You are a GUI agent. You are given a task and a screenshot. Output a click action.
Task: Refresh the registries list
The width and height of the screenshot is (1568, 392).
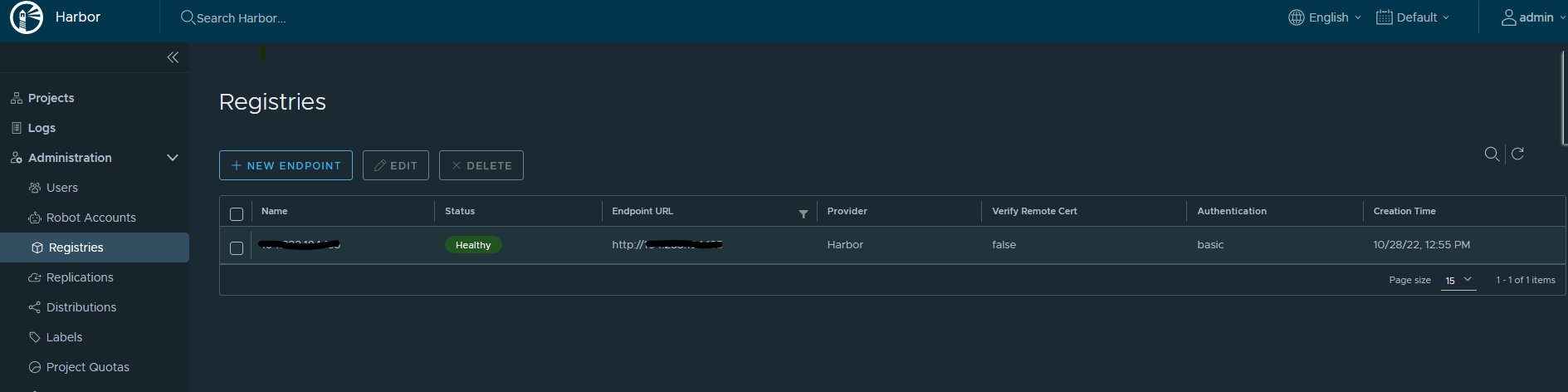point(1517,154)
